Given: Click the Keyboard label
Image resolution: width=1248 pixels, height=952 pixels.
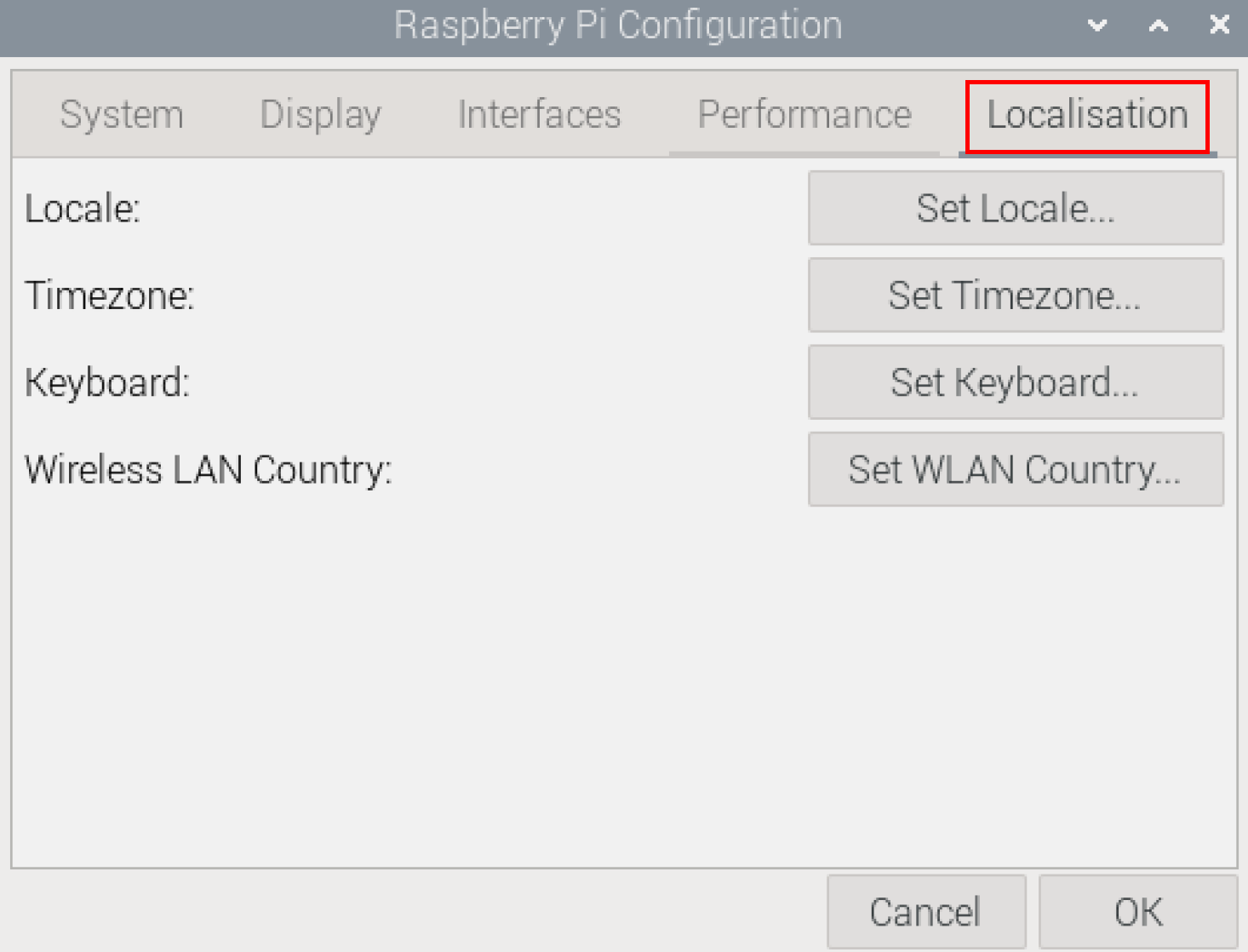Looking at the screenshot, I should tap(107, 382).
